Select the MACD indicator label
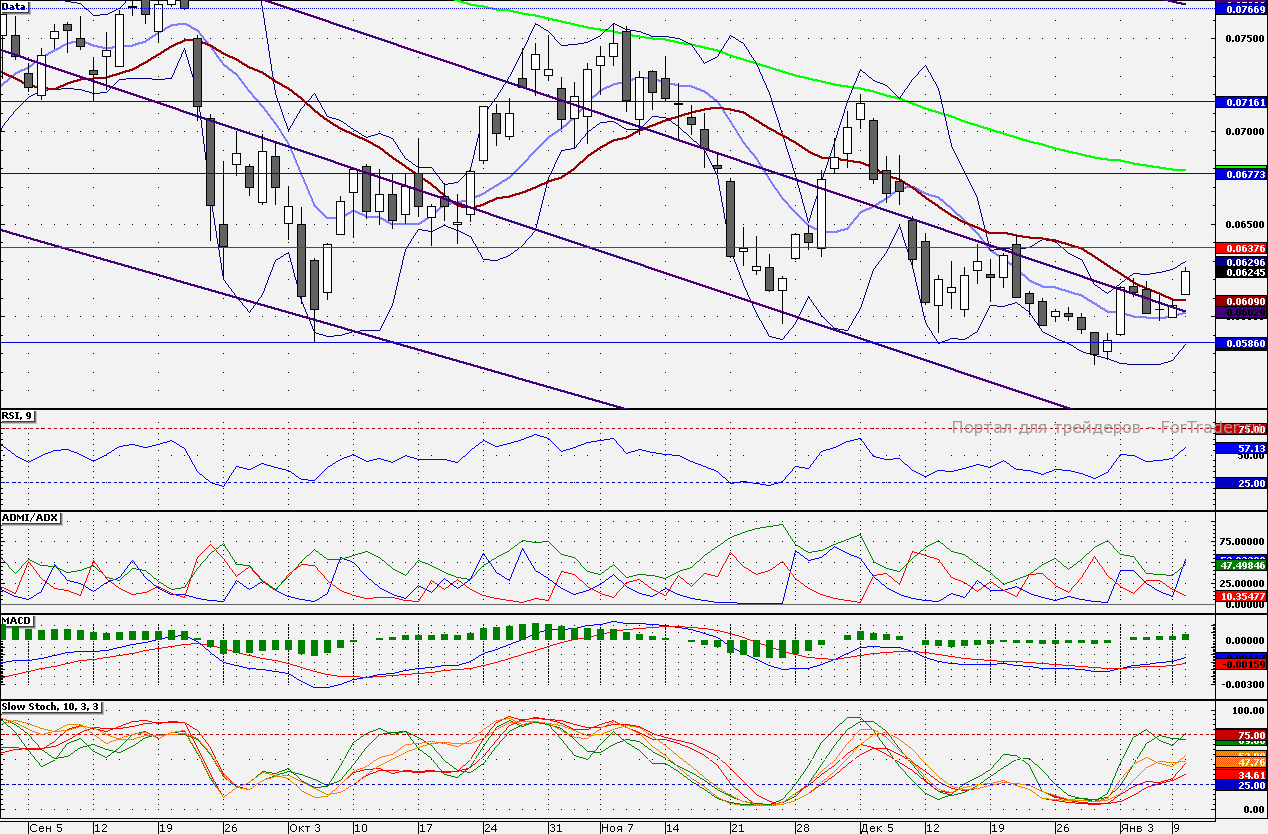Image resolution: width=1268 pixels, height=834 pixels. 17,621
